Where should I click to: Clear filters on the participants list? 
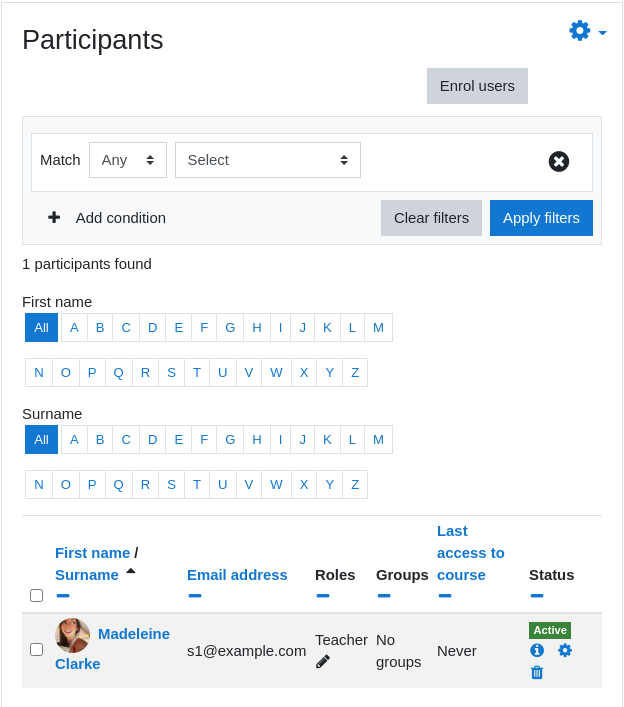coord(431,218)
